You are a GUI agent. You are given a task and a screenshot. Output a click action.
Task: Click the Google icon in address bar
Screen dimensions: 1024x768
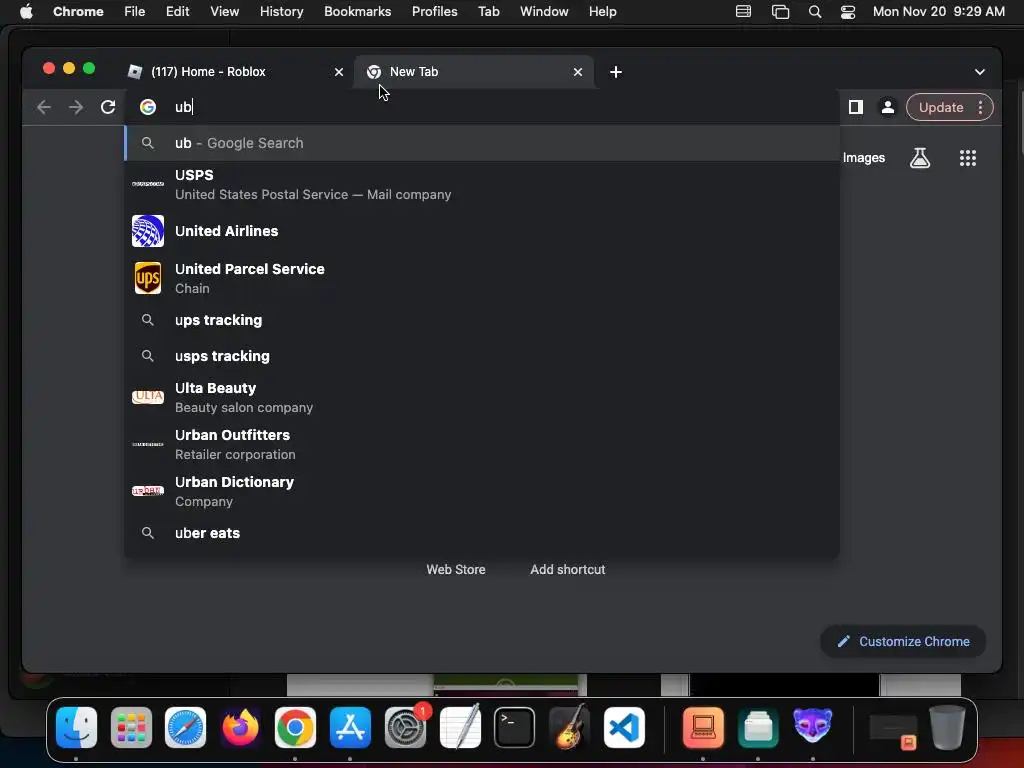point(148,107)
